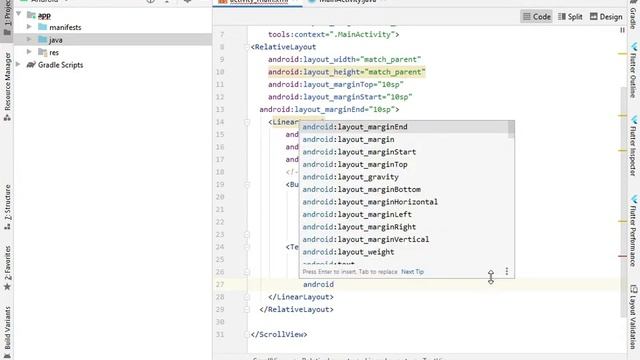Click line number 27 in gutter
This screenshot has width=640, height=360.
point(220,284)
